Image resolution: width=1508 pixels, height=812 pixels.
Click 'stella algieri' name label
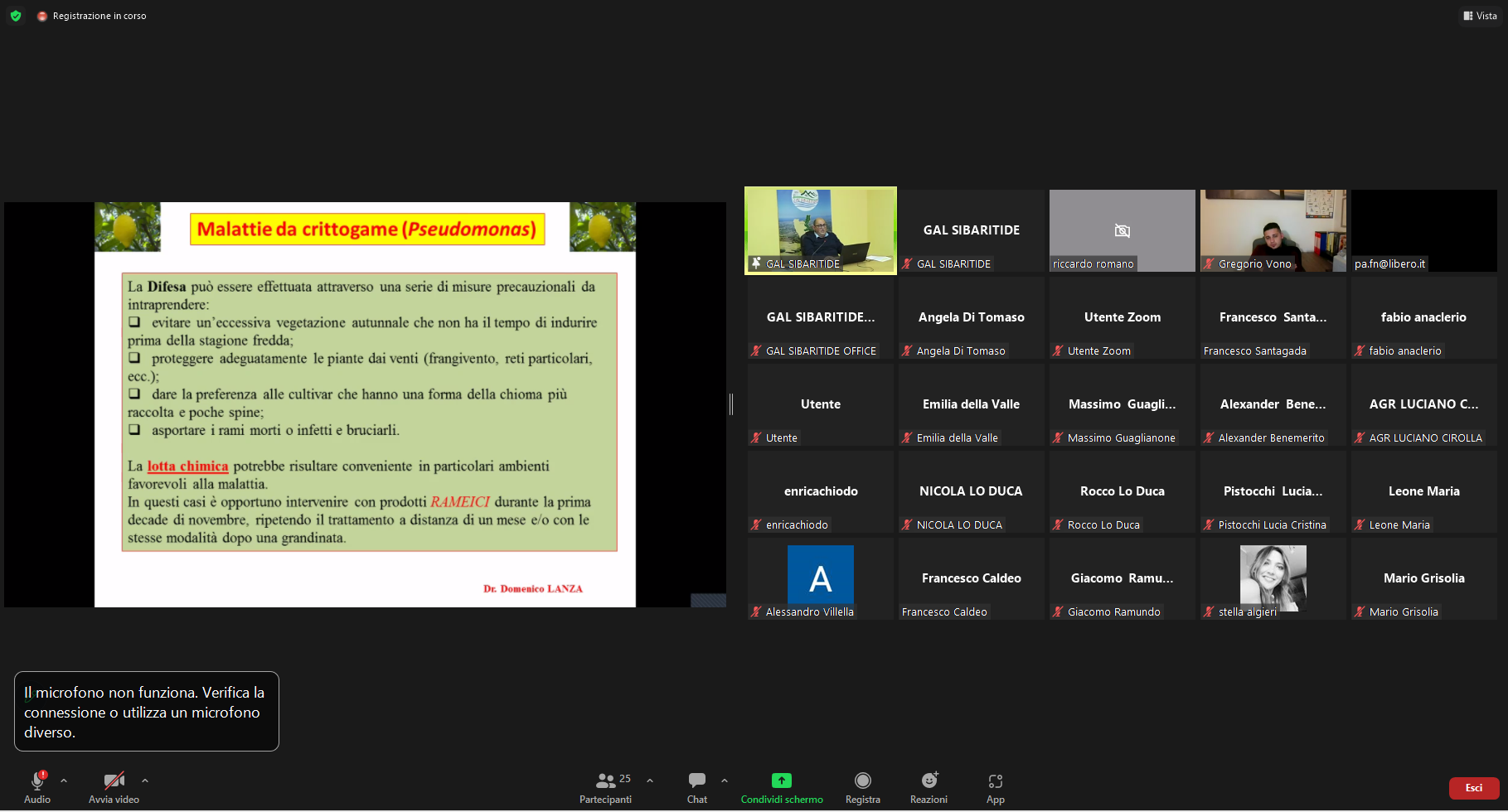pyautogui.click(x=1248, y=611)
